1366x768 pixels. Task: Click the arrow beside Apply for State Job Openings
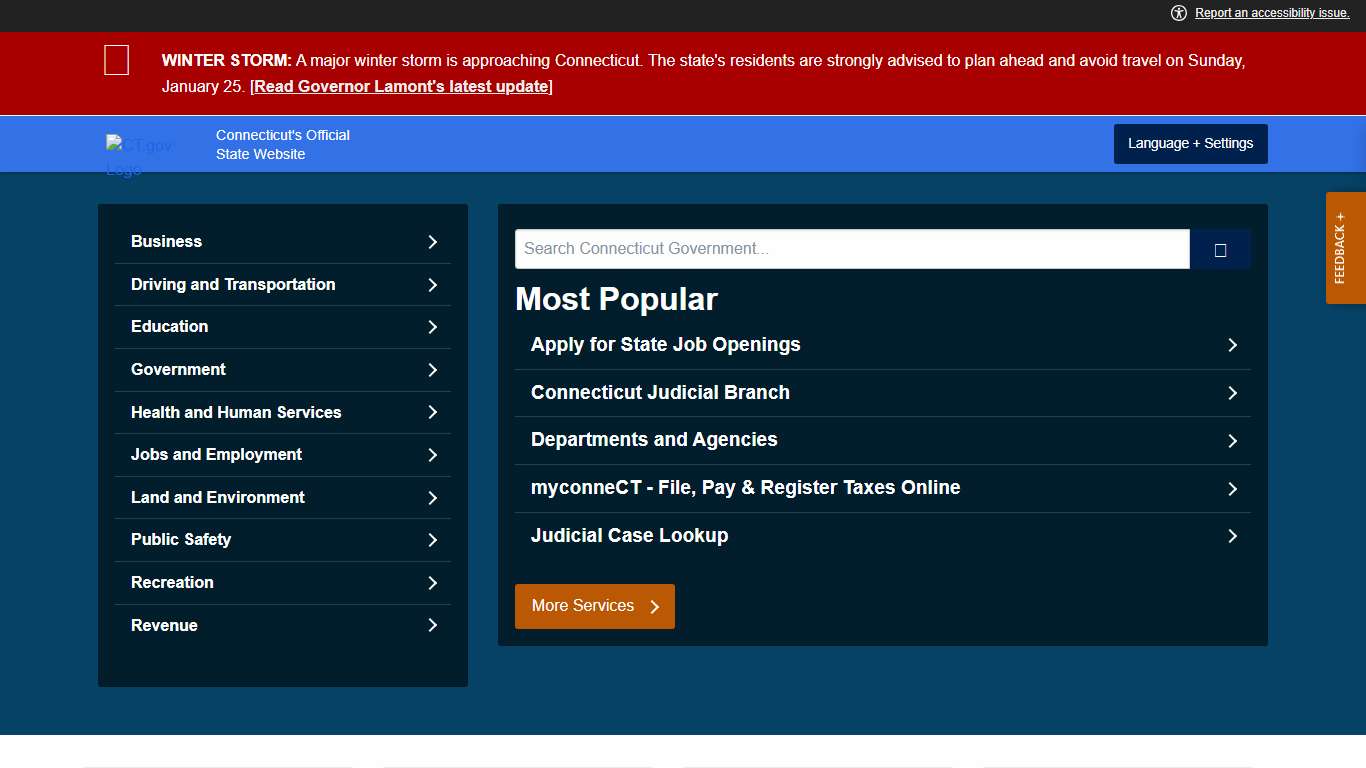[x=1232, y=345]
